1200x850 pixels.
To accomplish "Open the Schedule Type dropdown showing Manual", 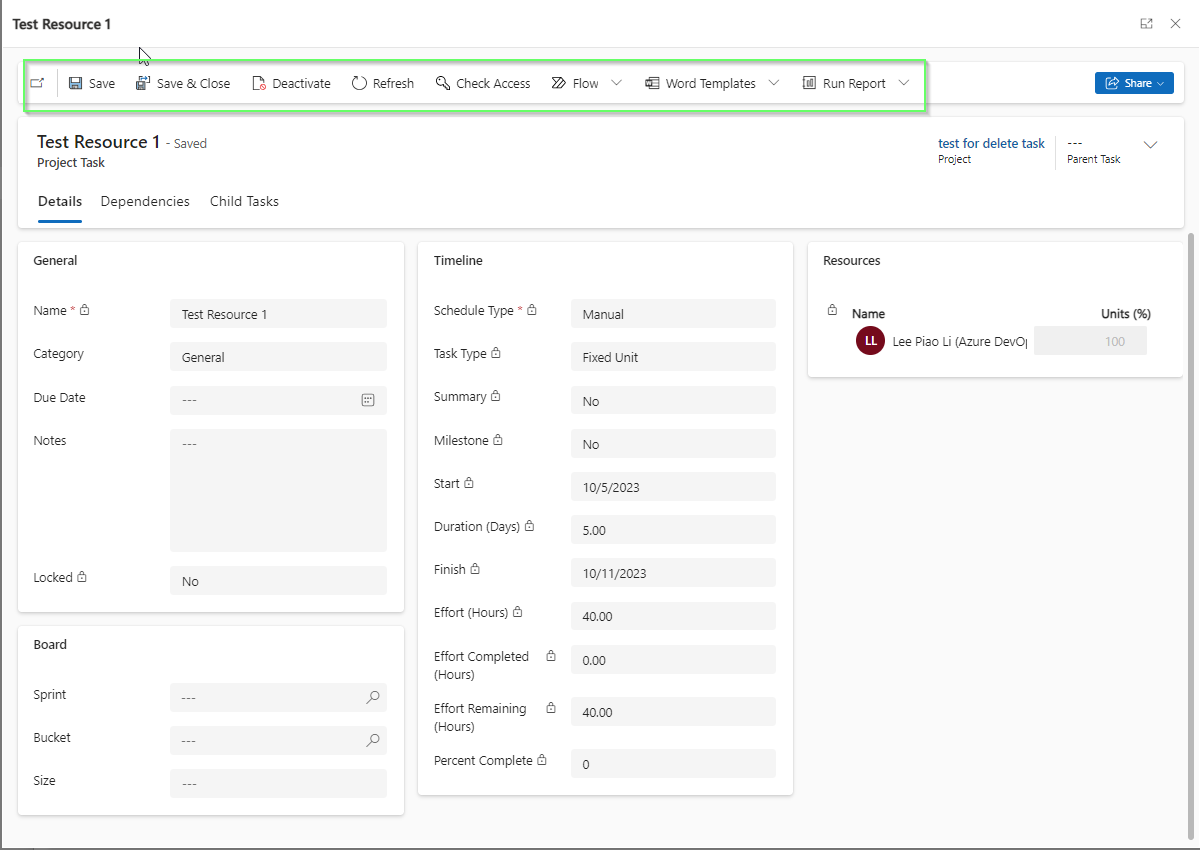I will [x=673, y=314].
